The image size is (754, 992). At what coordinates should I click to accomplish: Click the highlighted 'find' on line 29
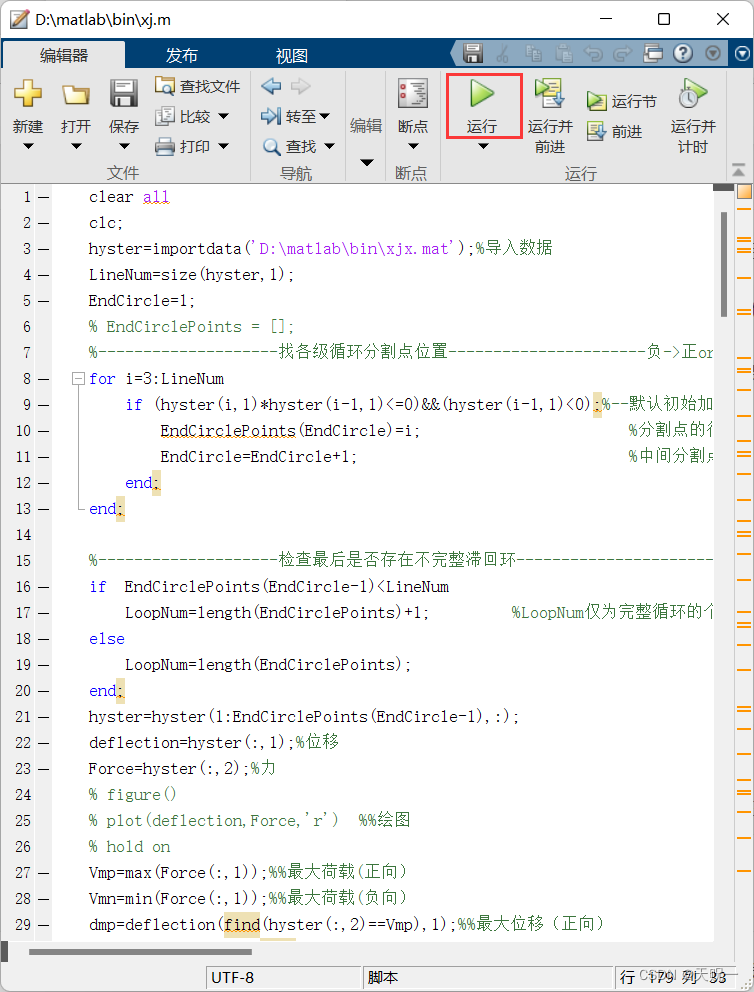(242, 925)
